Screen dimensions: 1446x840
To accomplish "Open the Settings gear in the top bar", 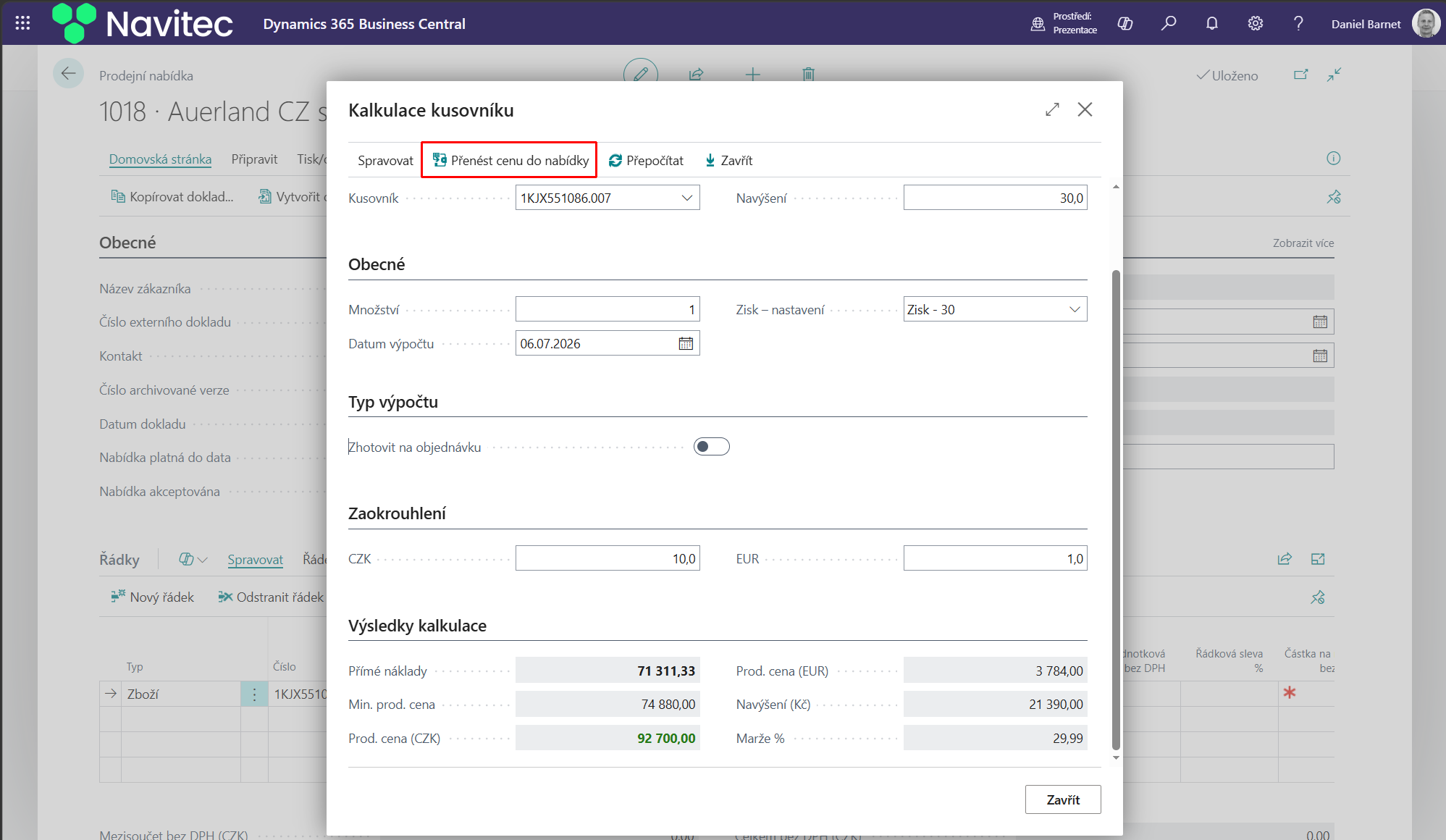I will tap(1255, 23).
